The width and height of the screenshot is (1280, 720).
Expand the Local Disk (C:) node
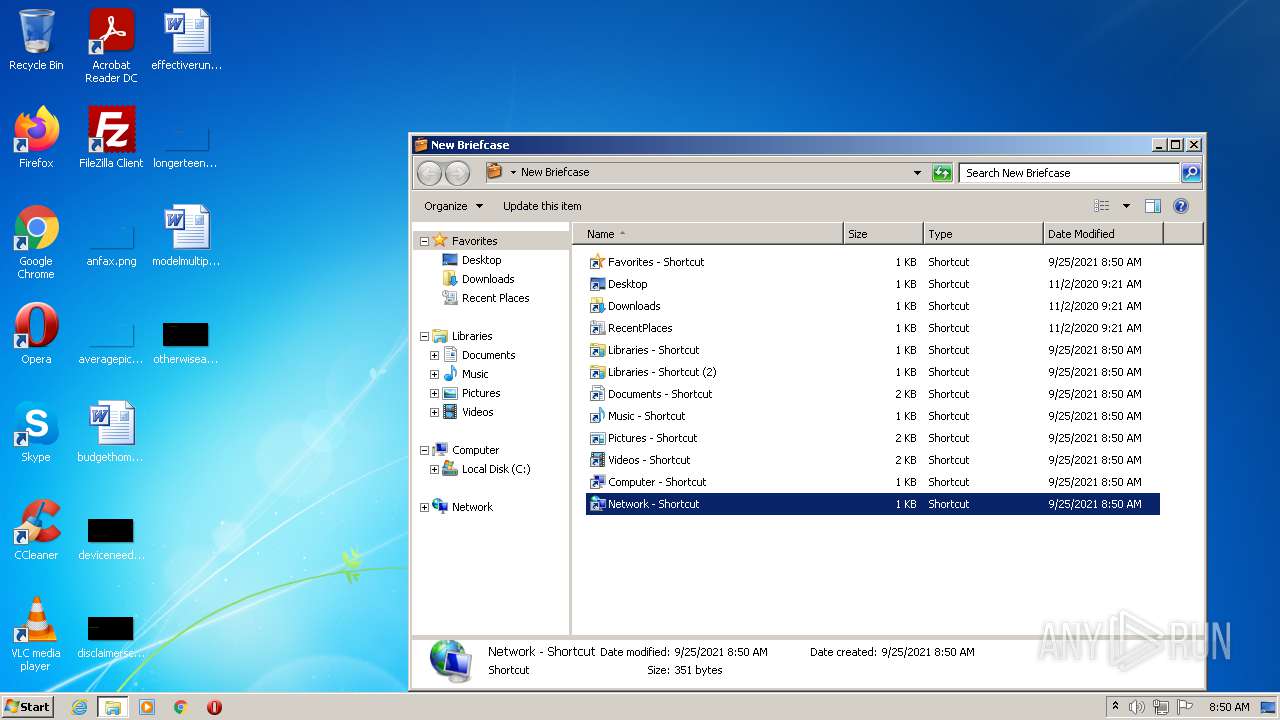[434, 469]
